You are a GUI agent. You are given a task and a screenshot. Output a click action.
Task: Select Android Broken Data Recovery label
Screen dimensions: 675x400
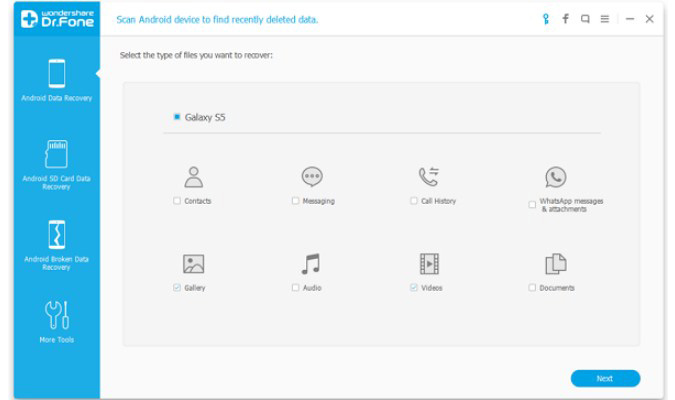56,263
